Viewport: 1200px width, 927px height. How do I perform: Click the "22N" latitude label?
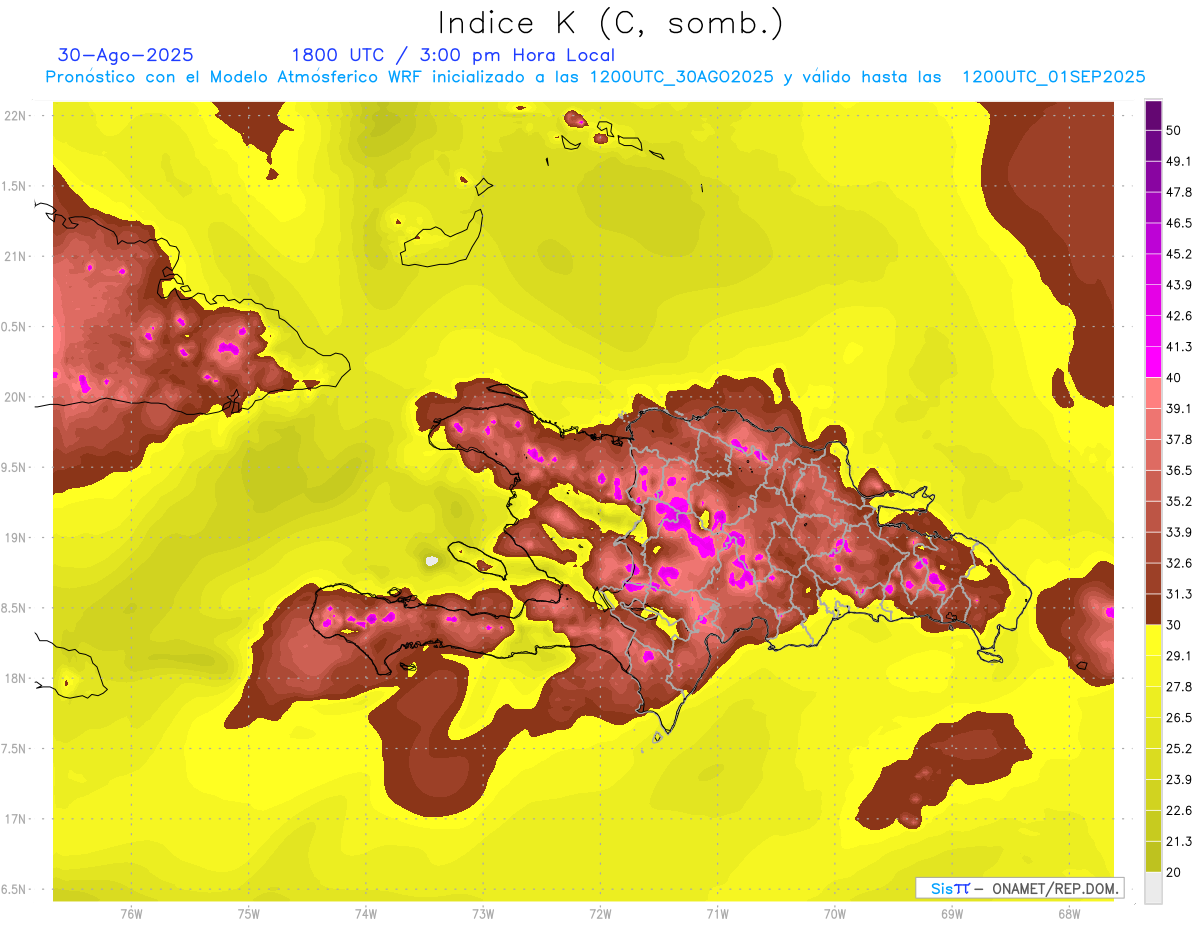16,115
